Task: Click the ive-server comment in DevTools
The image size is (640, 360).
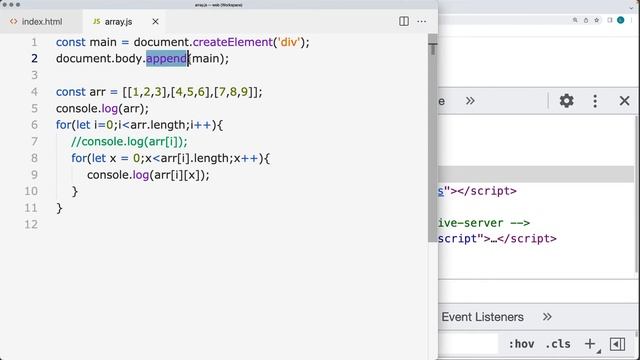Action: pyautogui.click(x=484, y=223)
